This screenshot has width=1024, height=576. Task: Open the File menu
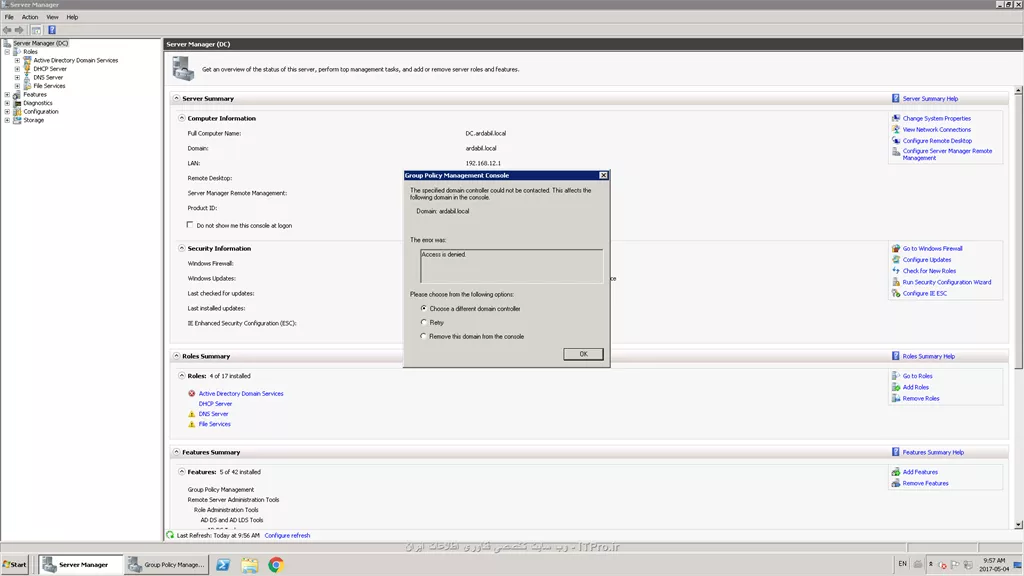[x=9, y=17]
